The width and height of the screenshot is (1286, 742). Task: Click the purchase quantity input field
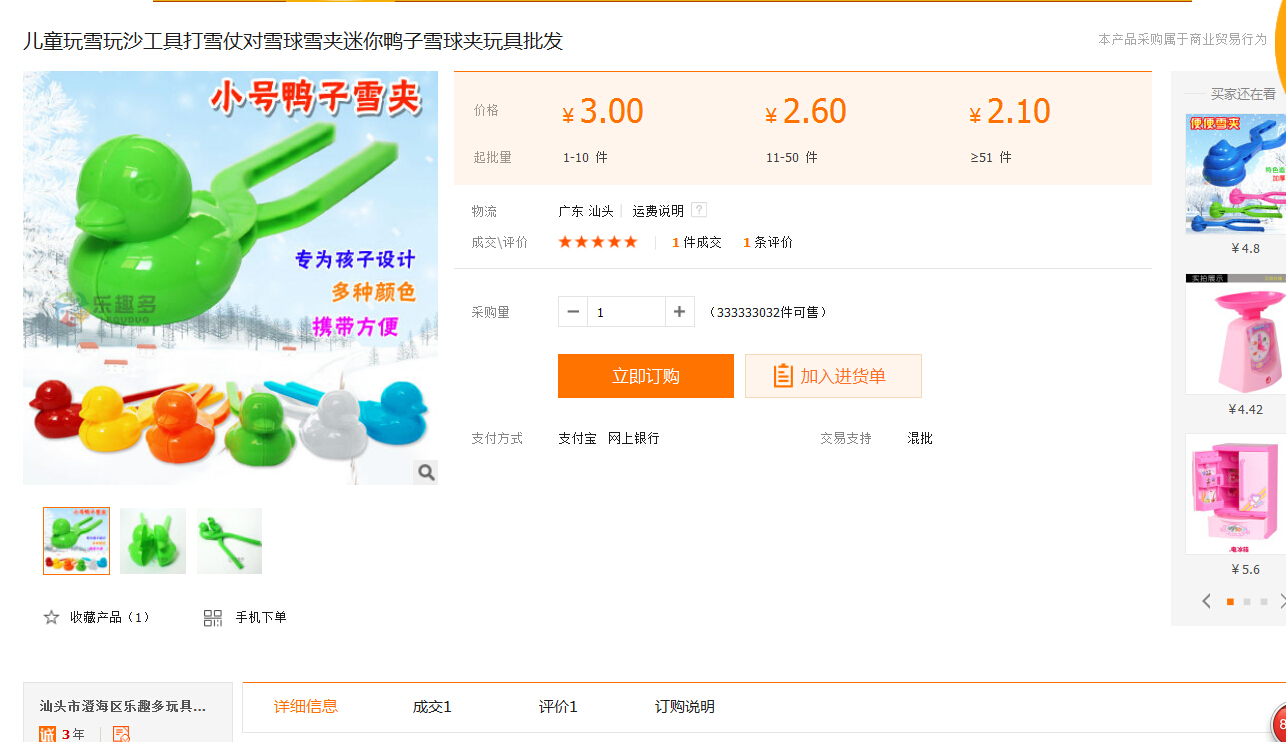point(626,312)
